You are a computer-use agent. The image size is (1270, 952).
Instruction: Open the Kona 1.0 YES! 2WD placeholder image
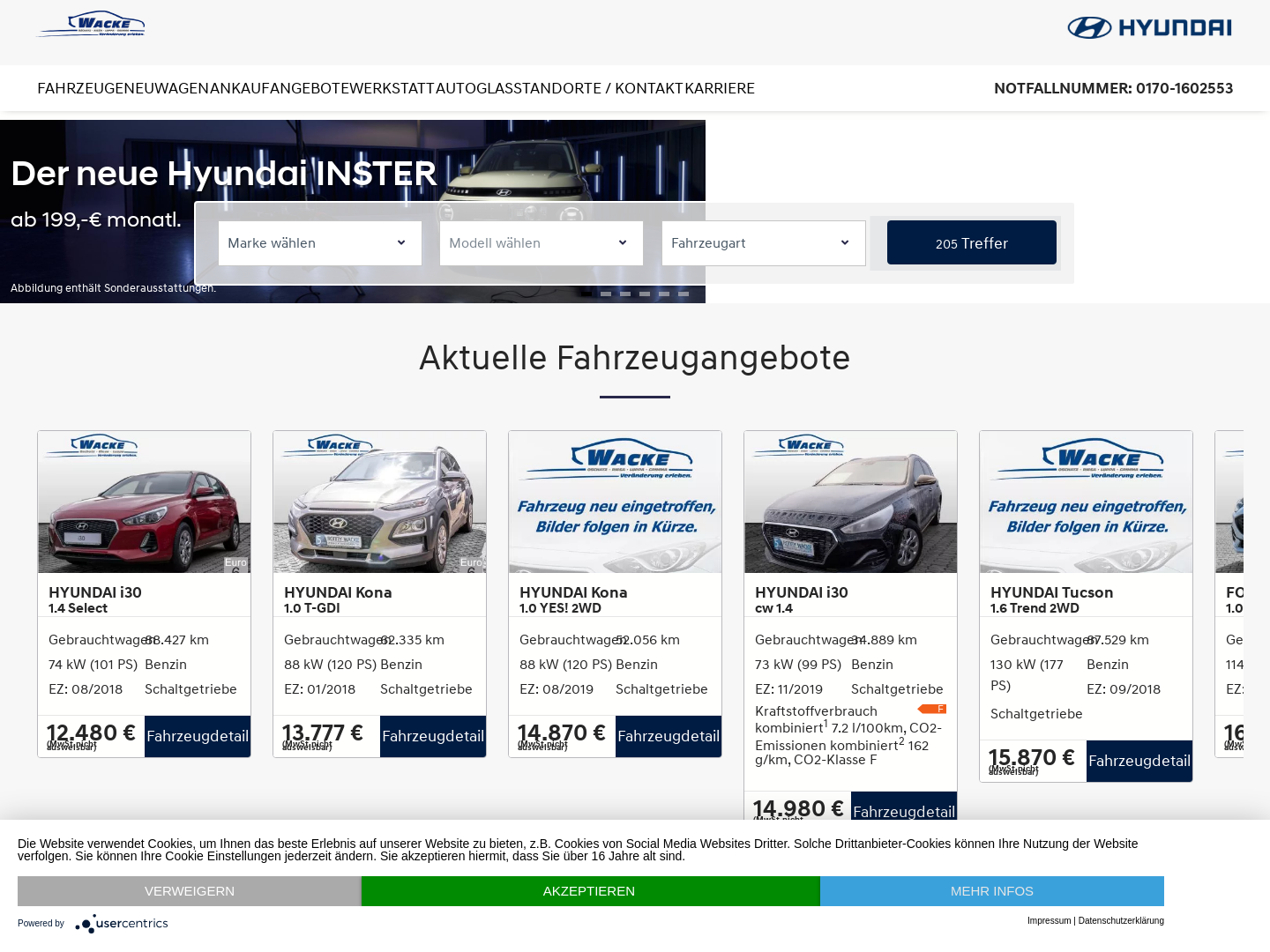click(x=616, y=502)
